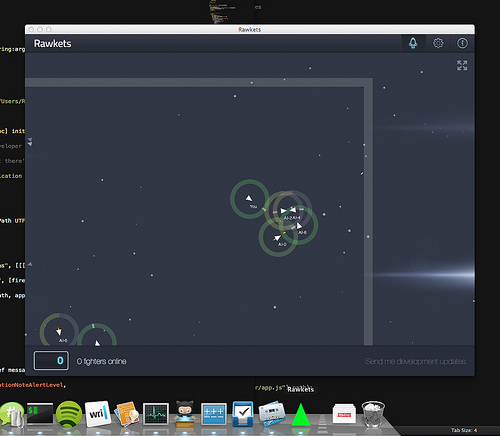
Task: Toggle fullscreen with the expand arrows icon
Action: click(x=462, y=65)
